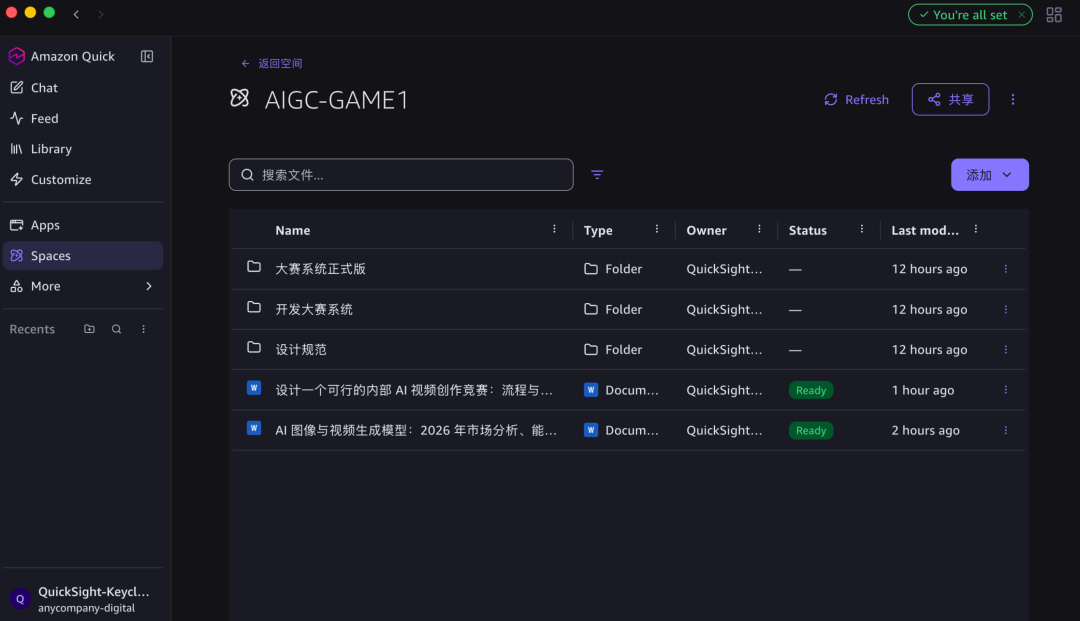The height and width of the screenshot is (621, 1080).
Task: Click Ready status of 2 hours ago document
Action: [x=811, y=431]
